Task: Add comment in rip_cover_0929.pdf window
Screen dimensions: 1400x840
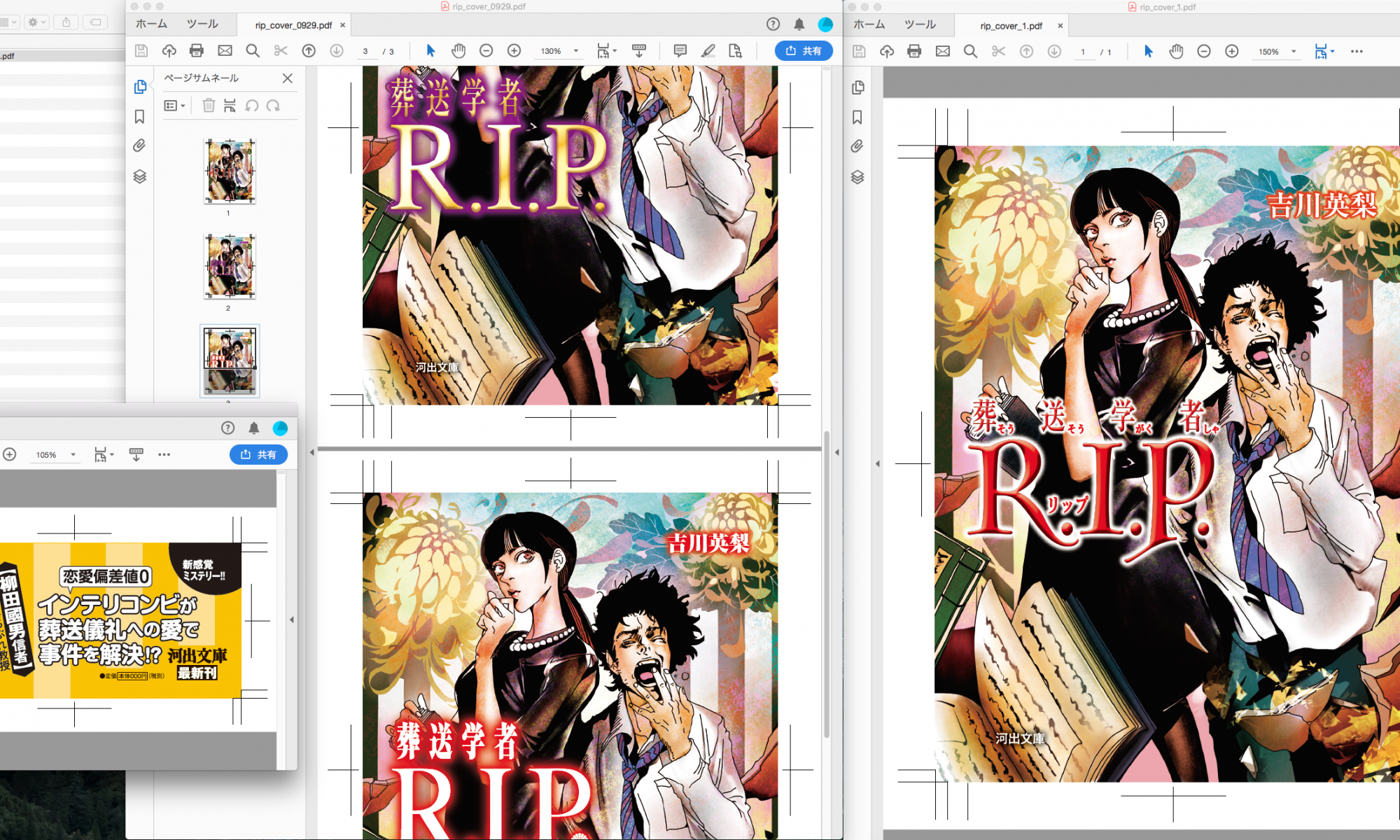Action: tap(680, 51)
